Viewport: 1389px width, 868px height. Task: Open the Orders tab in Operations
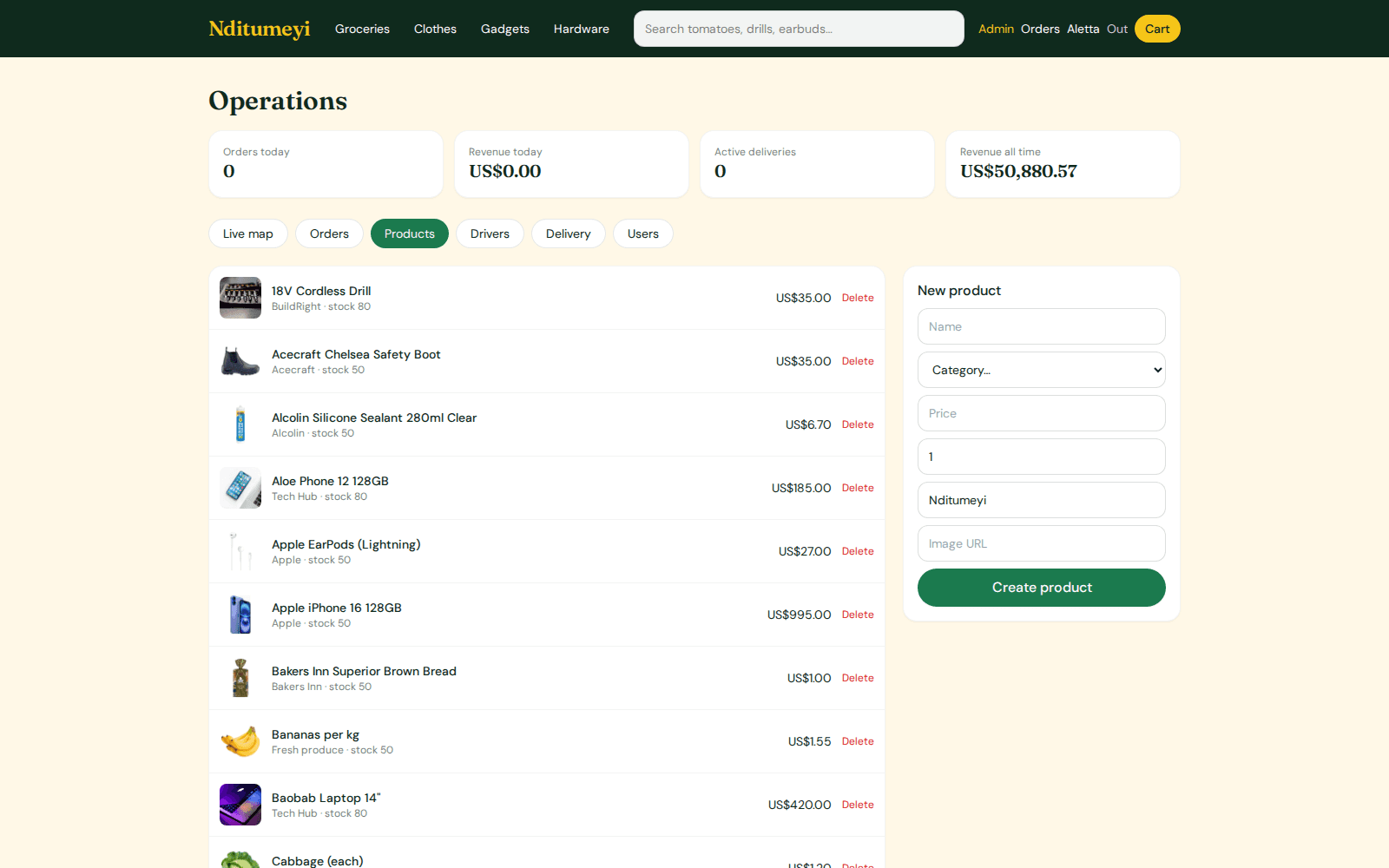point(329,233)
